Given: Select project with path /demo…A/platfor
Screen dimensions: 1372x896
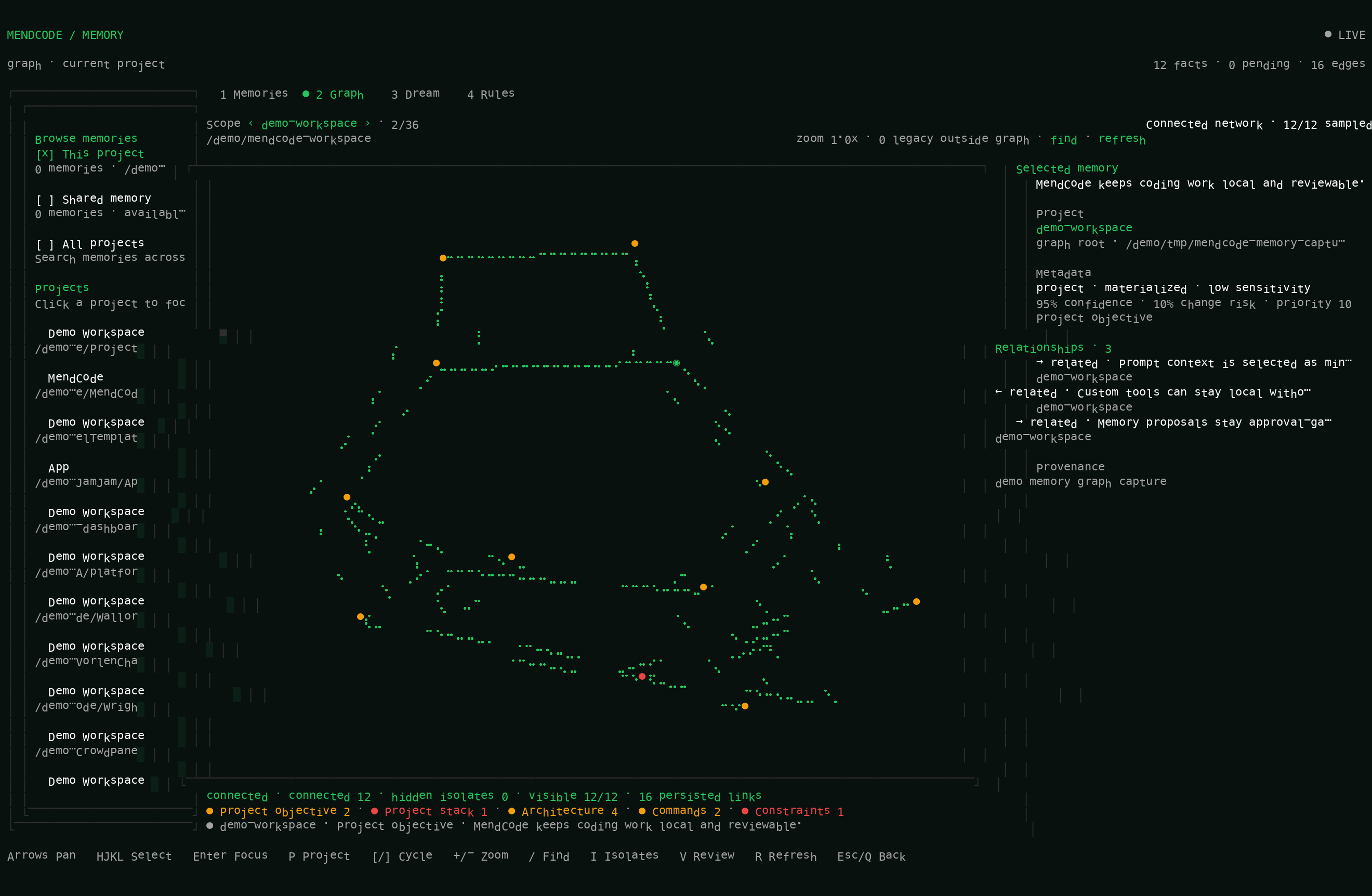Looking at the screenshot, I should [x=86, y=572].
